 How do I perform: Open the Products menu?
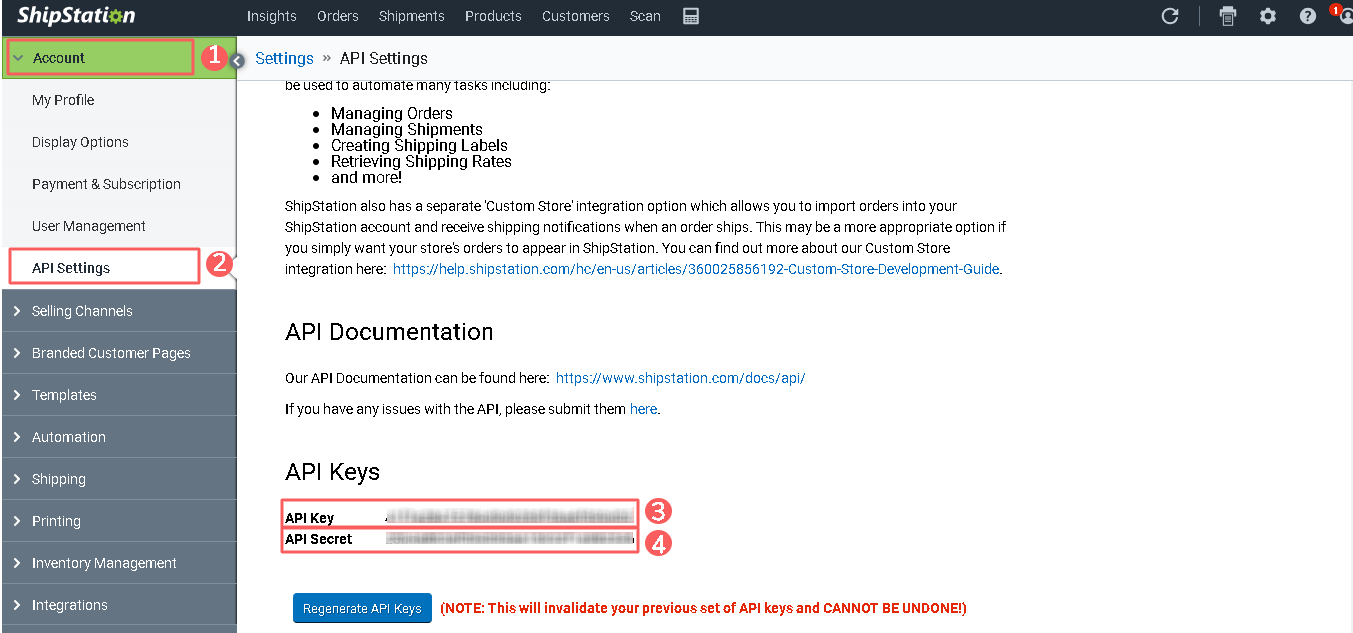point(493,16)
